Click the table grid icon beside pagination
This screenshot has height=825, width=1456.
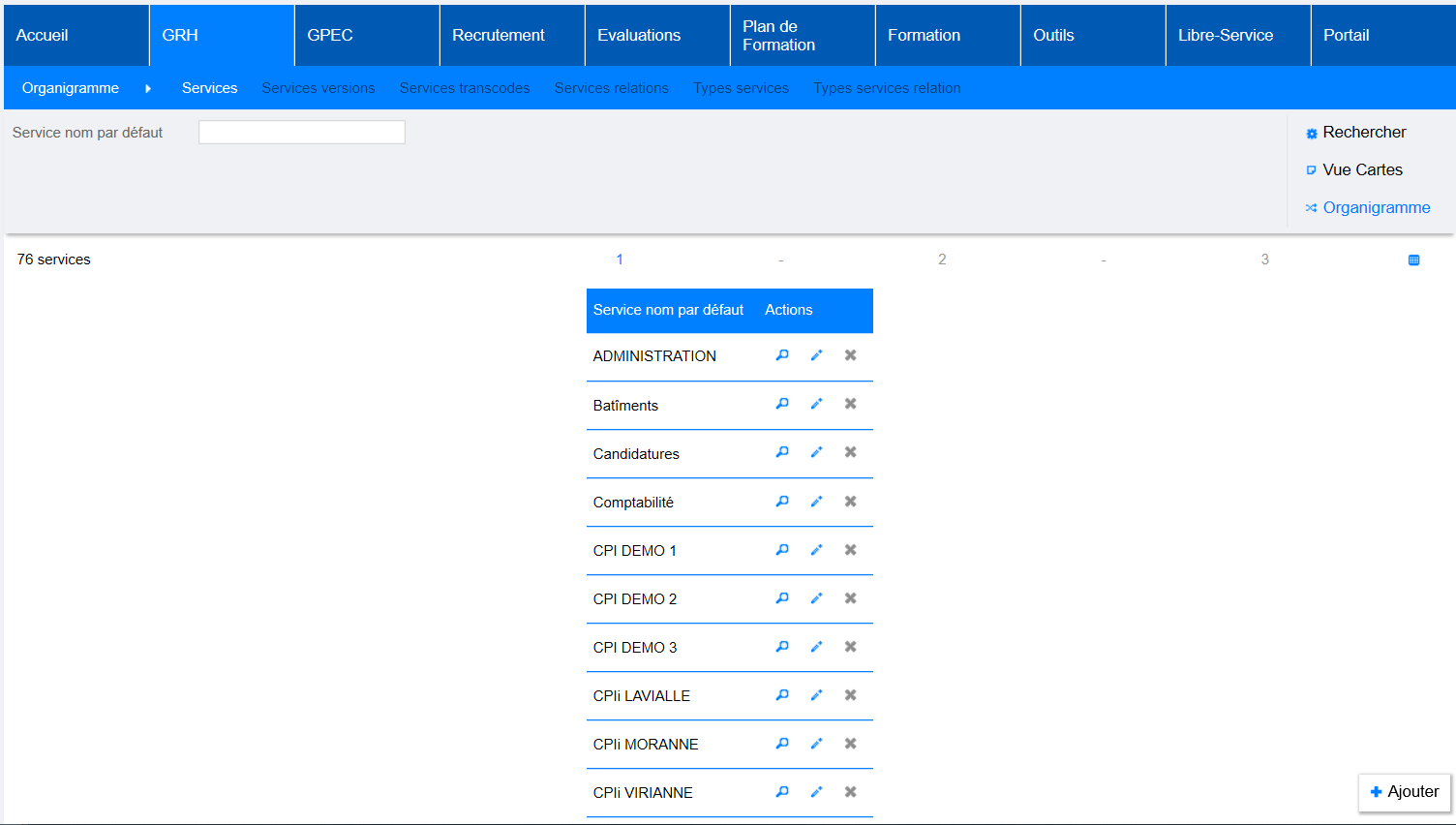point(1413,260)
